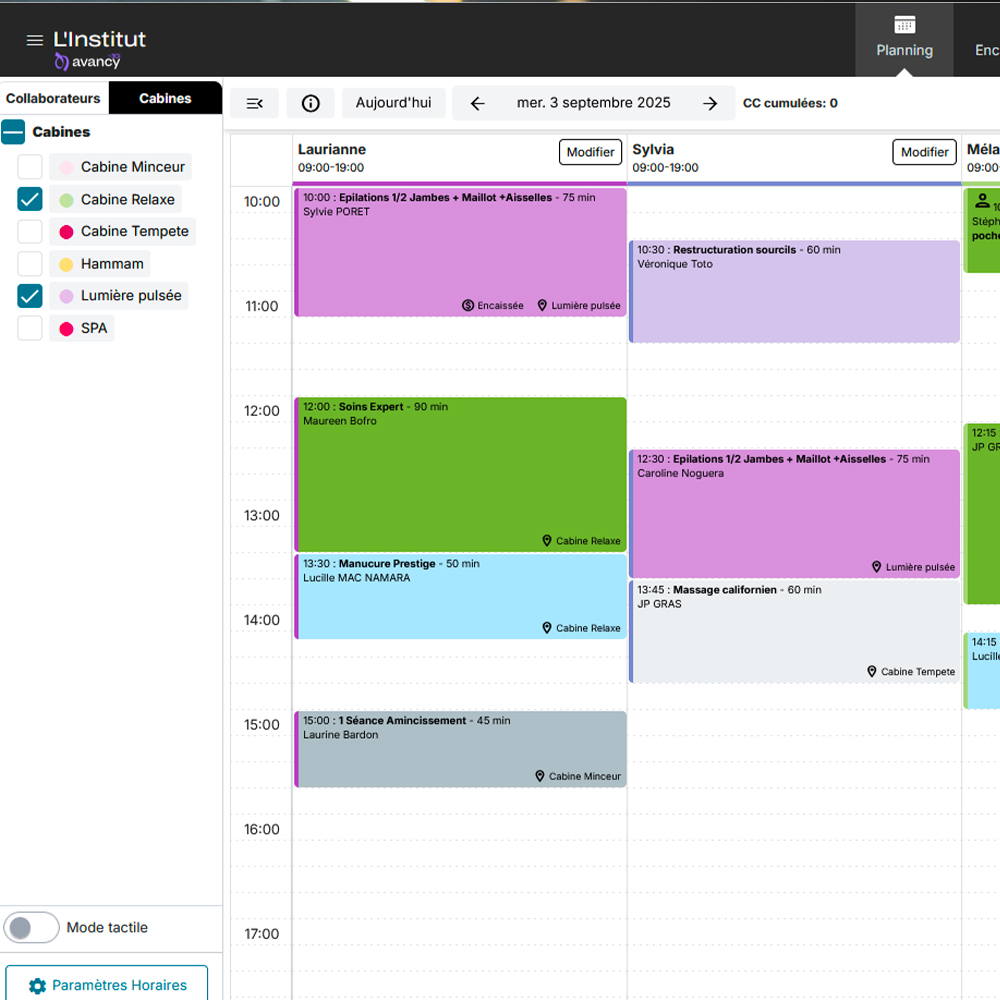Click the Encaissée dollar icon on Sylvie PORET appointment
The width and height of the screenshot is (1000, 1000).
point(468,305)
